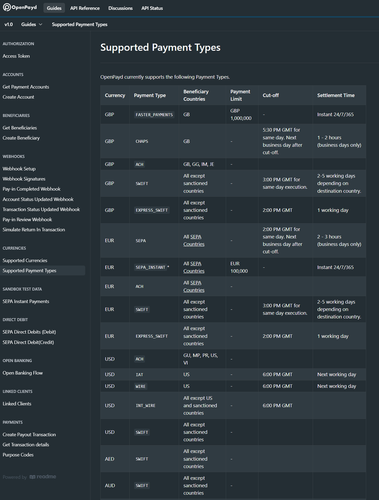This screenshot has width=379, height=500.
Task: Open Create Account sidebar link
Action: pos(19,97)
